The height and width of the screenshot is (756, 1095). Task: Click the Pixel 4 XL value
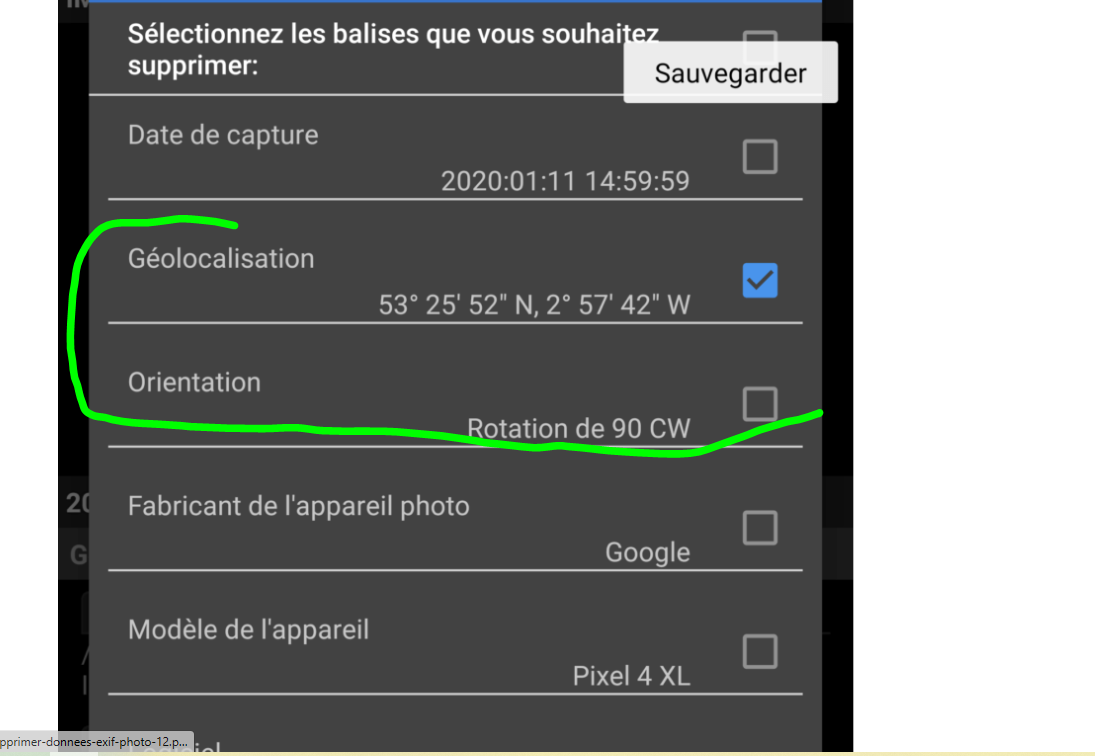(x=631, y=676)
